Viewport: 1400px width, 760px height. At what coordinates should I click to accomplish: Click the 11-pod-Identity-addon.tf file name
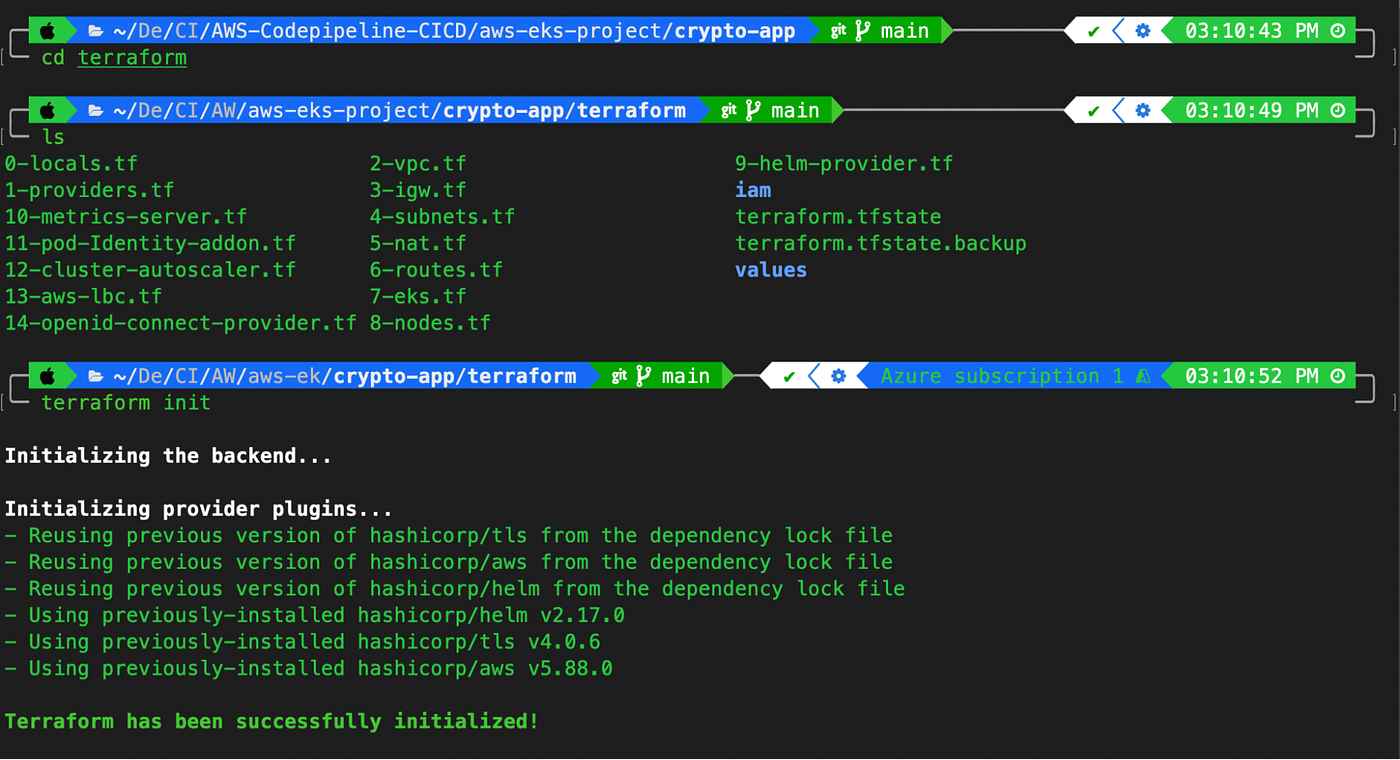(150, 243)
